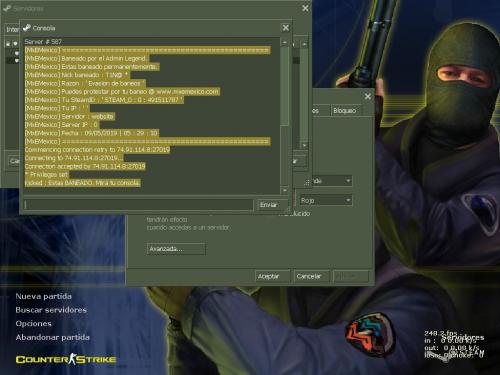Select the Inter tab in Servidores window
This screenshot has width=500, height=375.
pyautogui.click(x=12, y=30)
